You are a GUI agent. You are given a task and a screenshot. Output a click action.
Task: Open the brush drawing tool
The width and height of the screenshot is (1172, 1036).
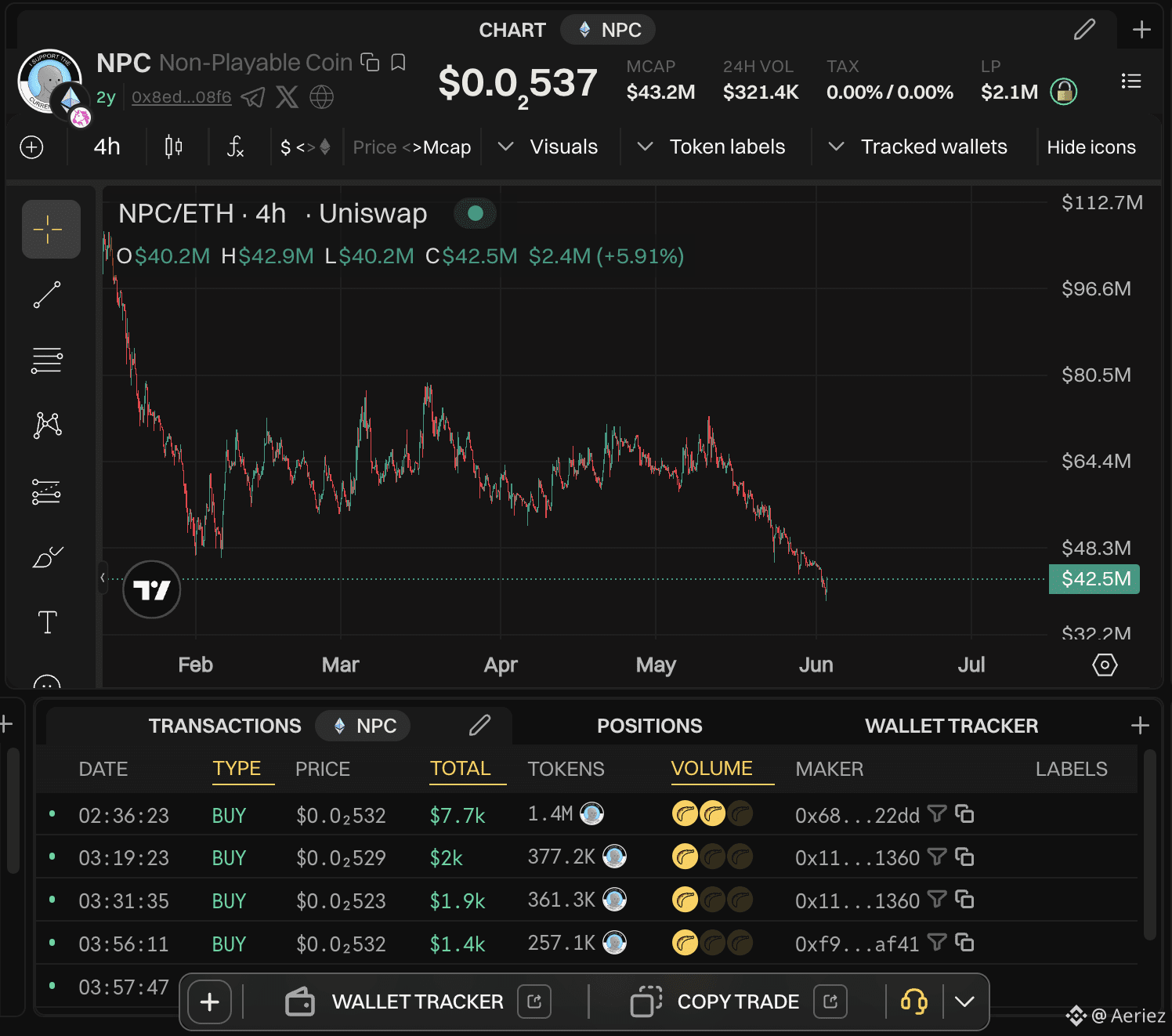point(47,557)
